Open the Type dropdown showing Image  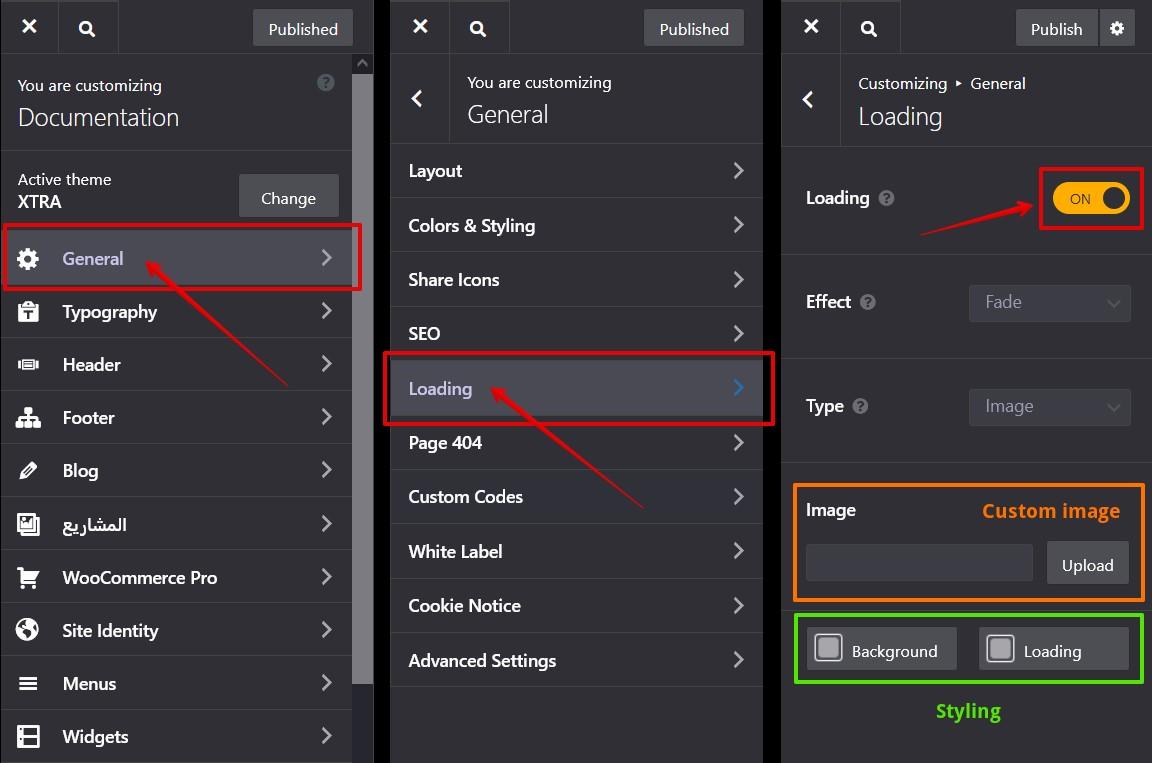pyautogui.click(x=1049, y=407)
